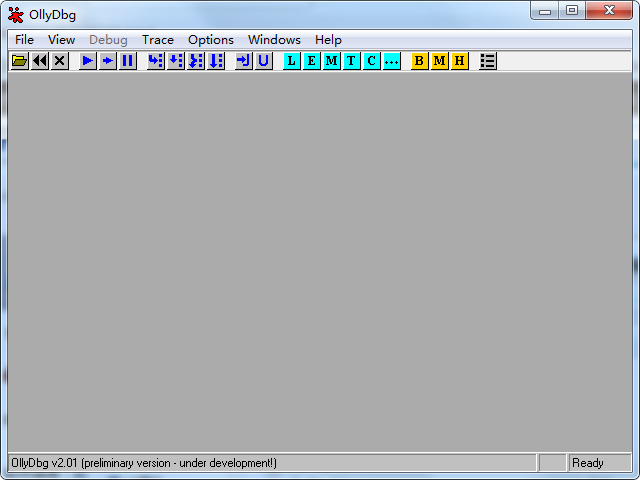
Task: Trace over icon in toolbar
Action: click(216, 61)
